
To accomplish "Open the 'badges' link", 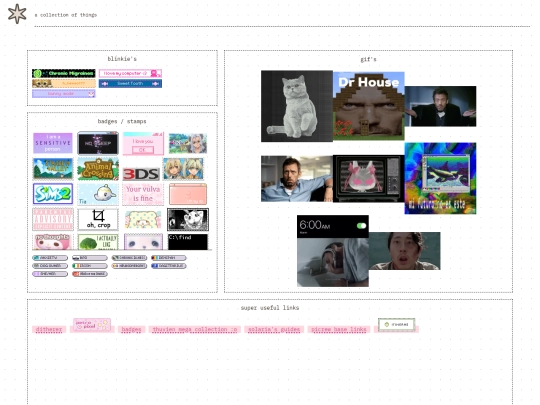I will click(x=131, y=330).
